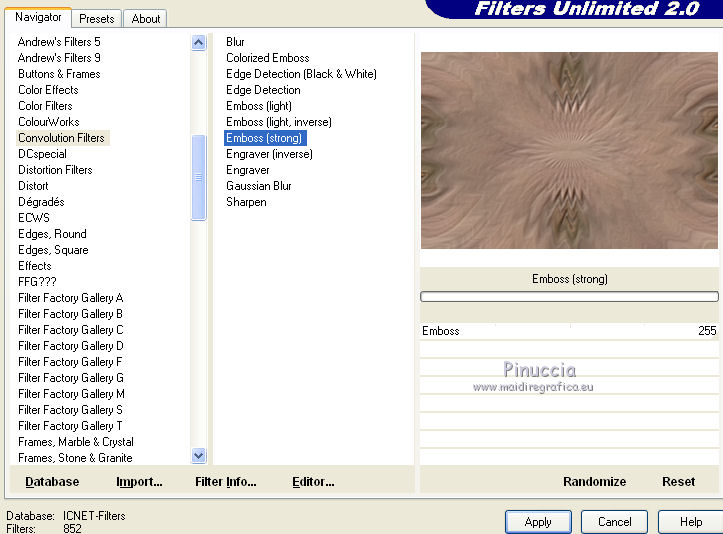
Task: Open Help
Action: pyautogui.click(x=690, y=522)
